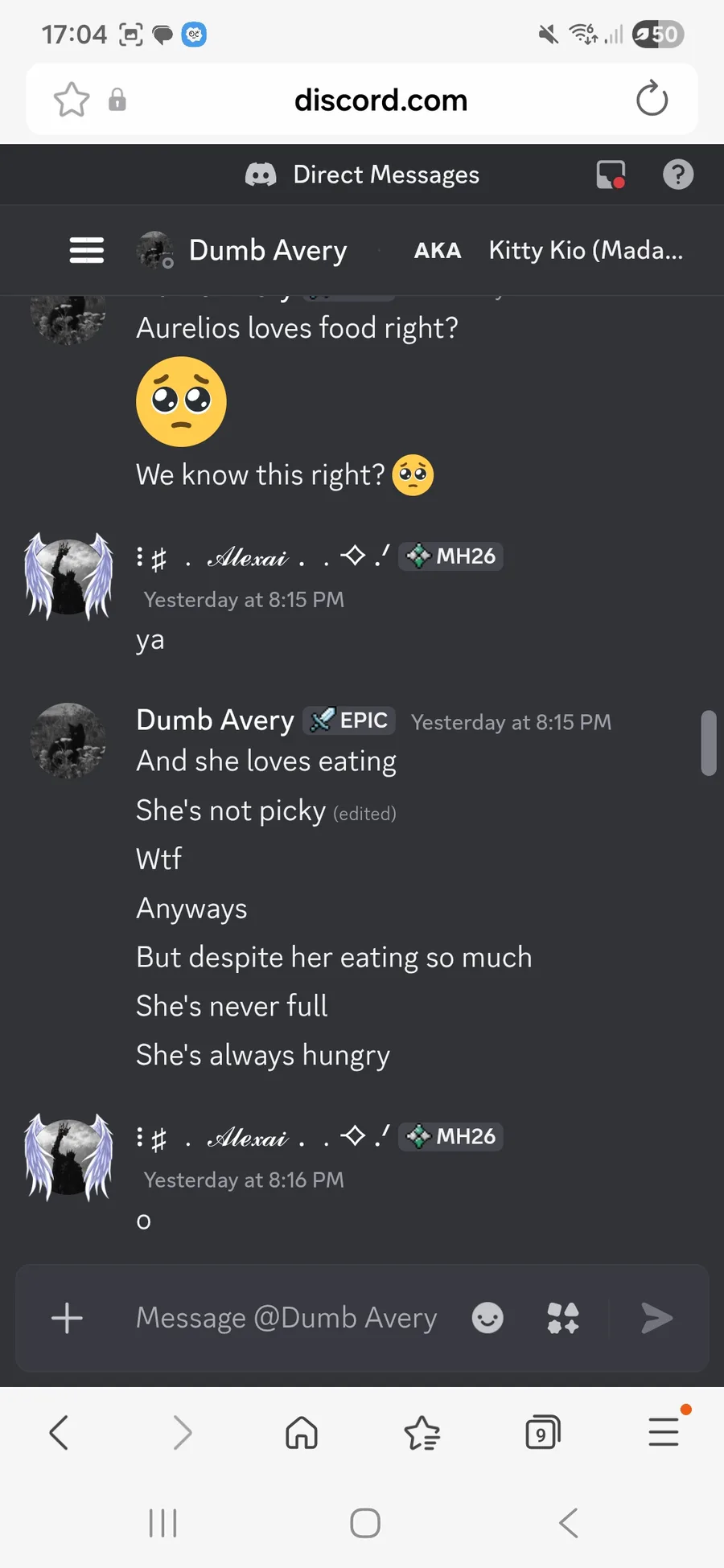724x1568 pixels.
Task: Click the Dumb Avery name in header
Action: [x=268, y=250]
